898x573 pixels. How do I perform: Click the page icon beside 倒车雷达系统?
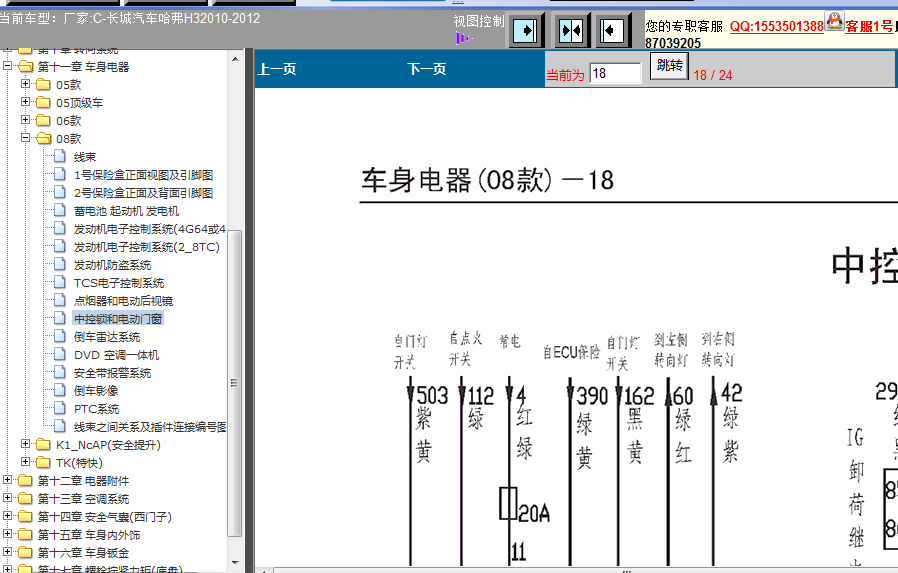[x=60, y=336]
